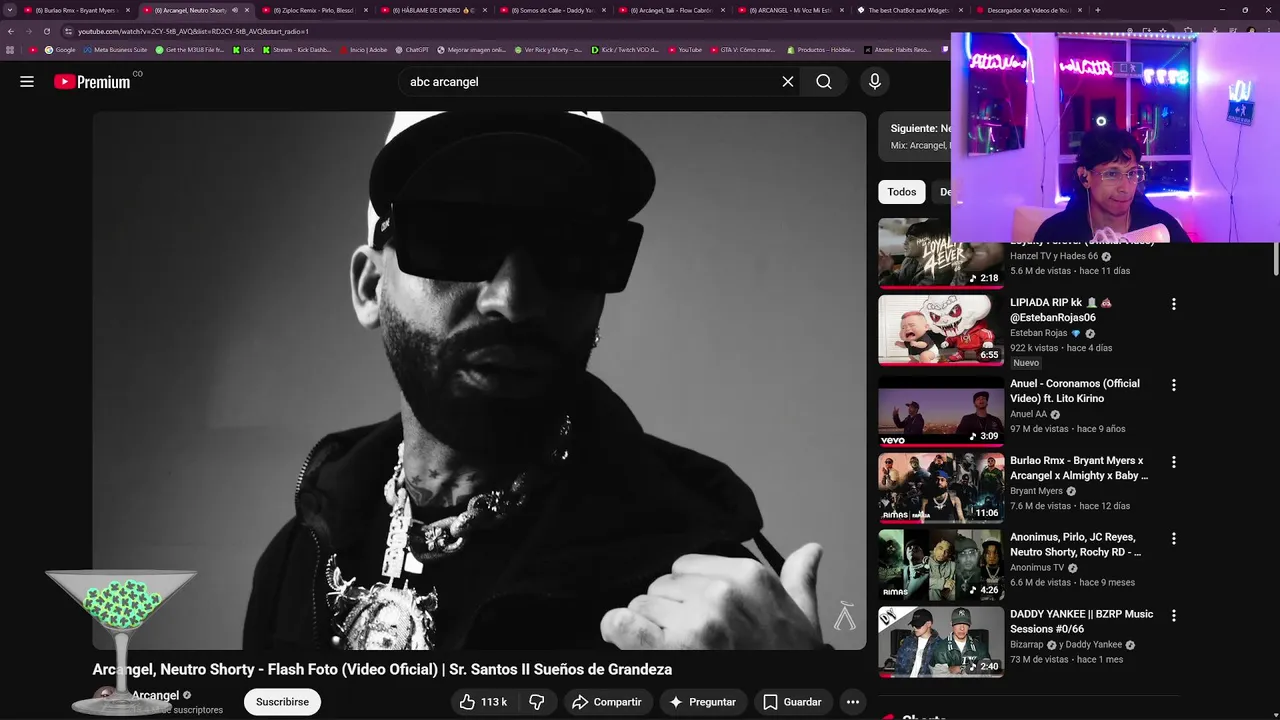Open options menu for Burlao Rmx suggestion
This screenshot has height=720, width=1280.
pyautogui.click(x=1174, y=462)
